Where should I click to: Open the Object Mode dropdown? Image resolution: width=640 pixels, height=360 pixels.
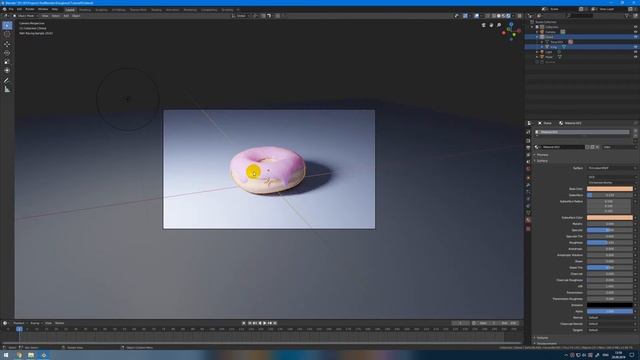click(26, 16)
